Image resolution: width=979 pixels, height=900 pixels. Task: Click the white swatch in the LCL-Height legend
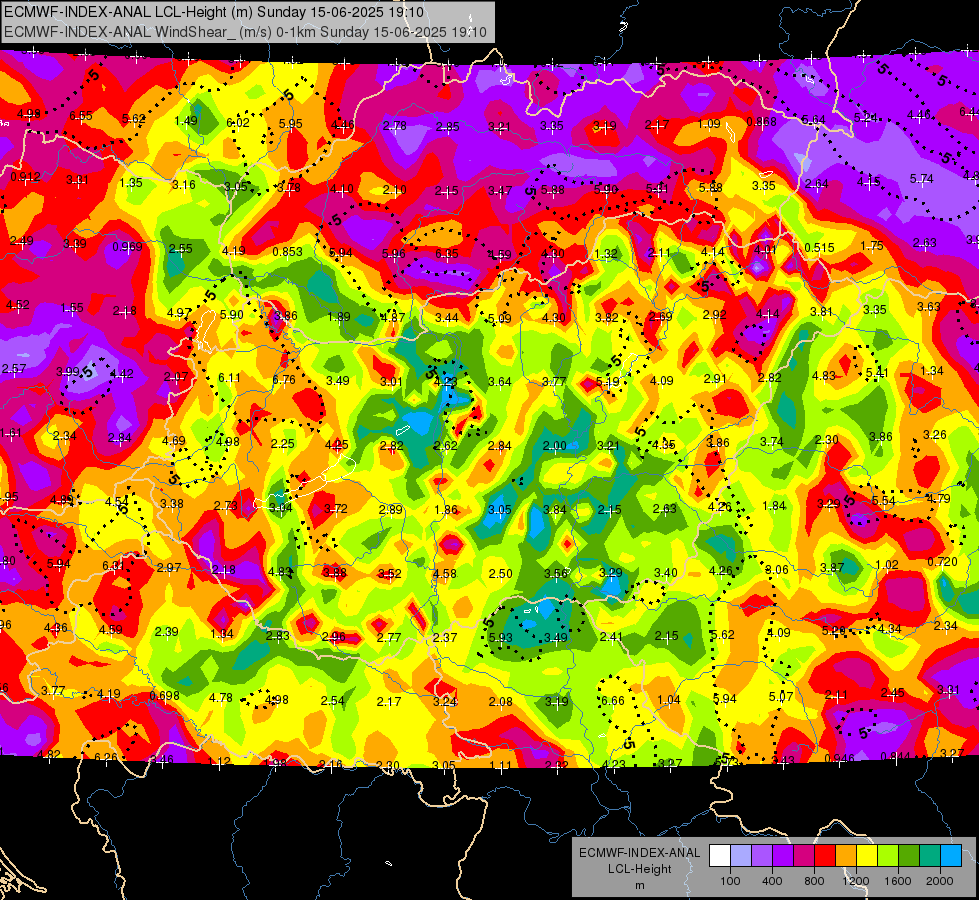click(x=720, y=856)
